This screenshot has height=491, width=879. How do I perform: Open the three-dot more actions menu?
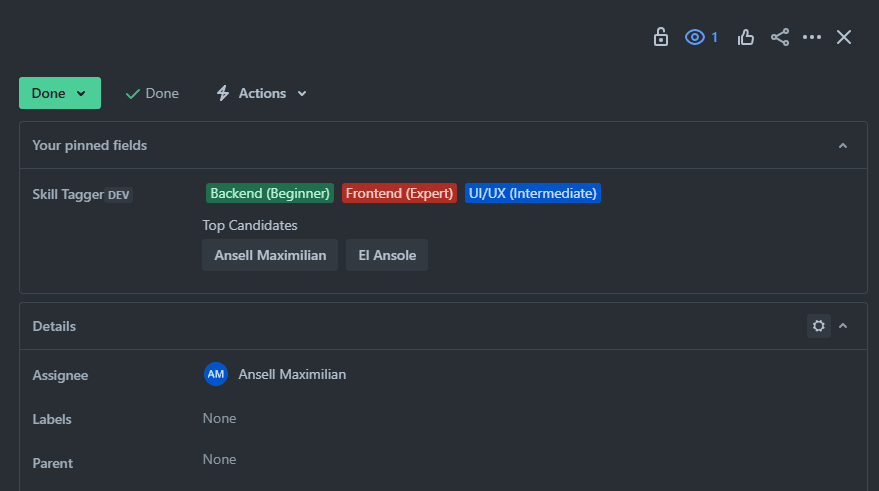coord(812,37)
